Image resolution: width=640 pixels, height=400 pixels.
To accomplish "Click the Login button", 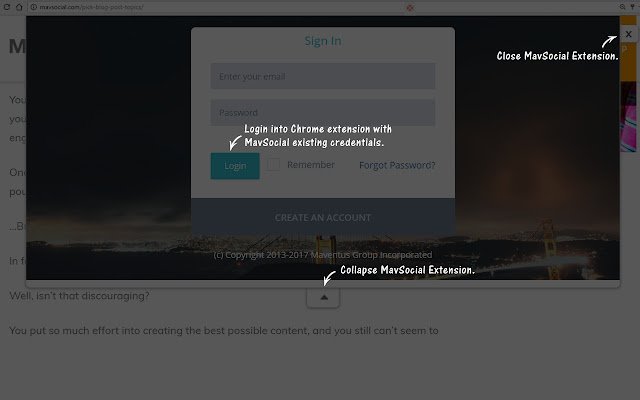I will click(235, 166).
